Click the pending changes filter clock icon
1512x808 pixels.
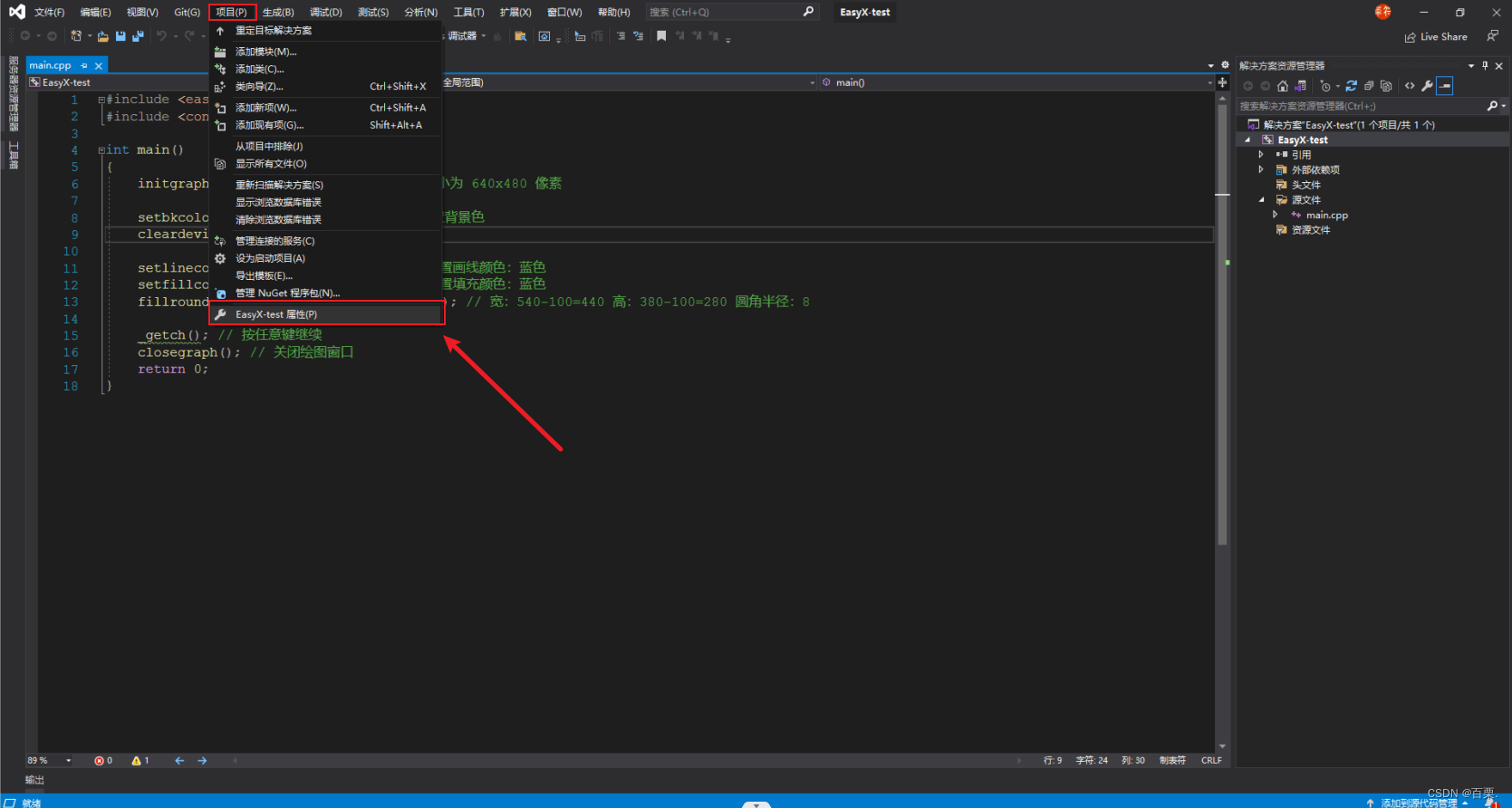(x=1325, y=86)
